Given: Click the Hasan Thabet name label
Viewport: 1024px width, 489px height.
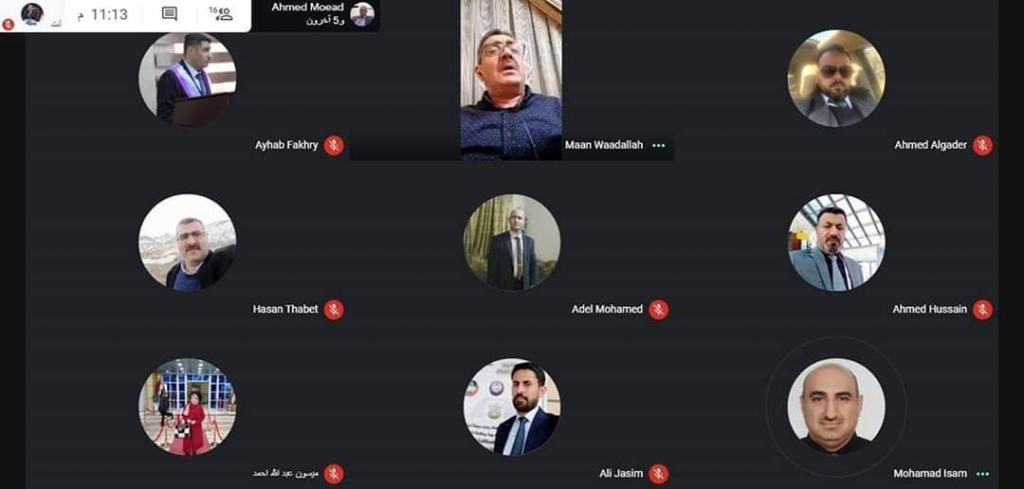Looking at the screenshot, I should click(285, 309).
